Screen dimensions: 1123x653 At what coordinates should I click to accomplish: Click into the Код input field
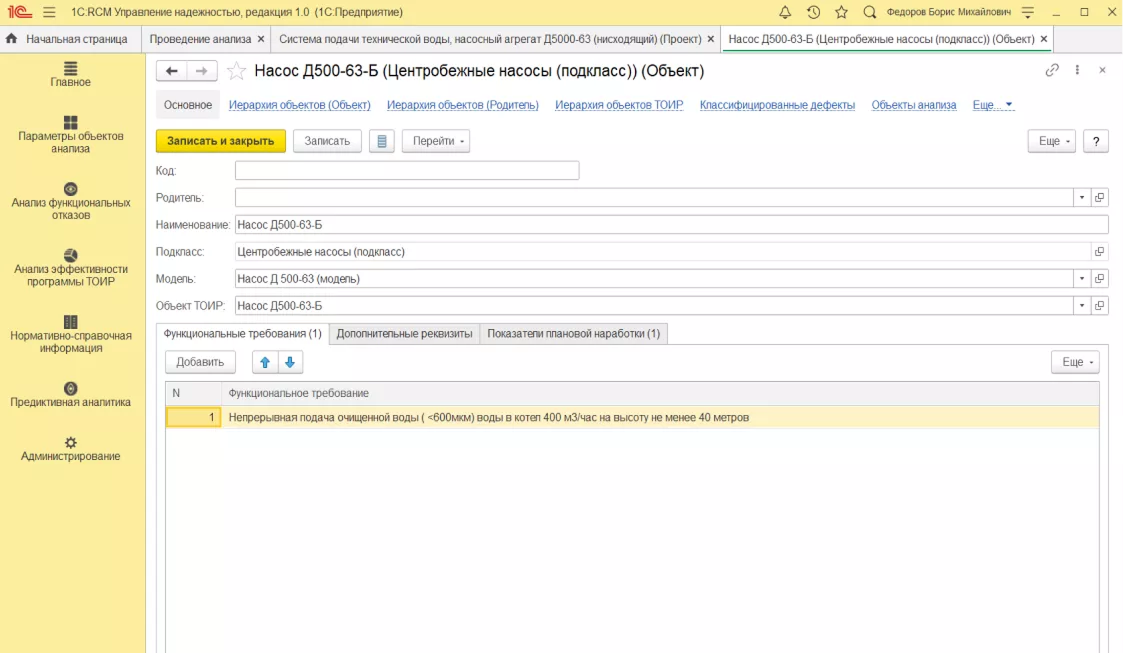407,170
